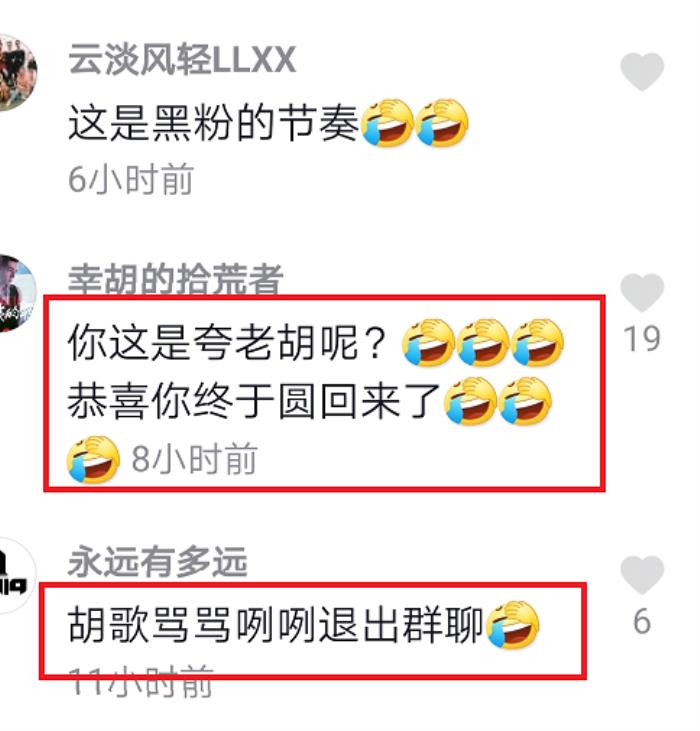Image resolution: width=700 pixels, height=731 pixels.
Task: Visit username 幸胡的拾荒者
Action: [x=176, y=279]
